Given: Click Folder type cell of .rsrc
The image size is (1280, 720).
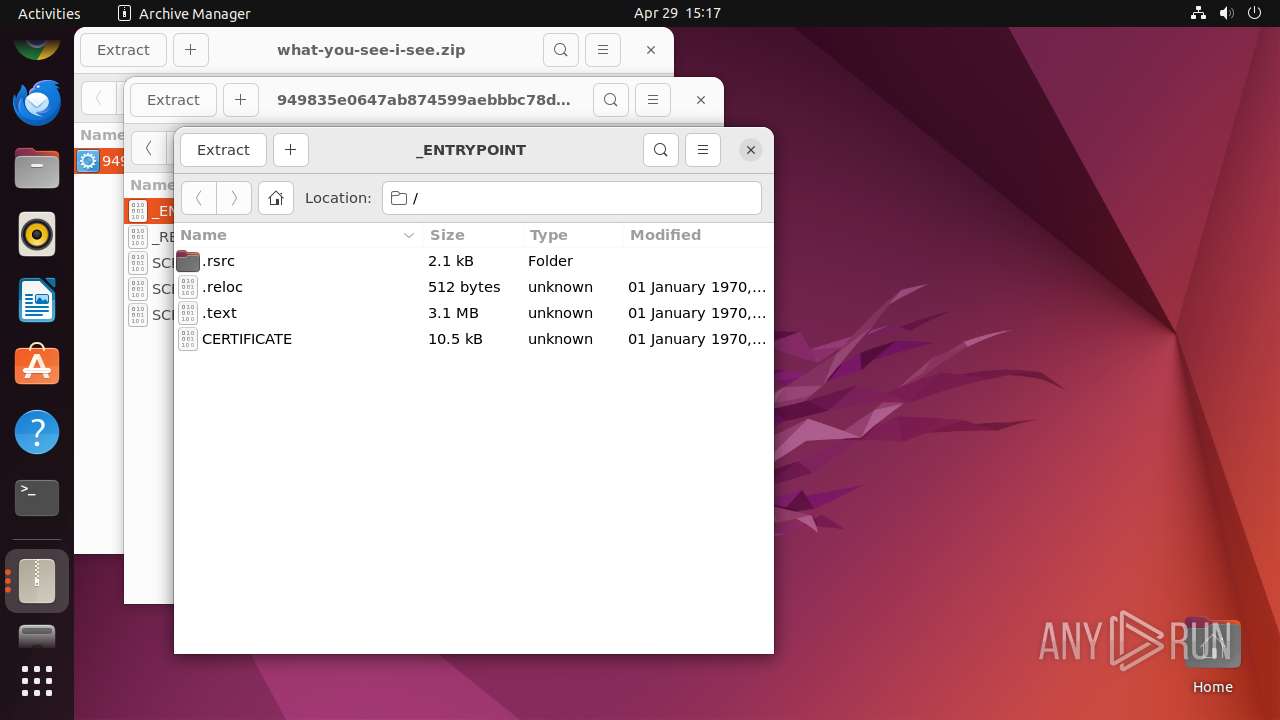Looking at the screenshot, I should (550, 261).
